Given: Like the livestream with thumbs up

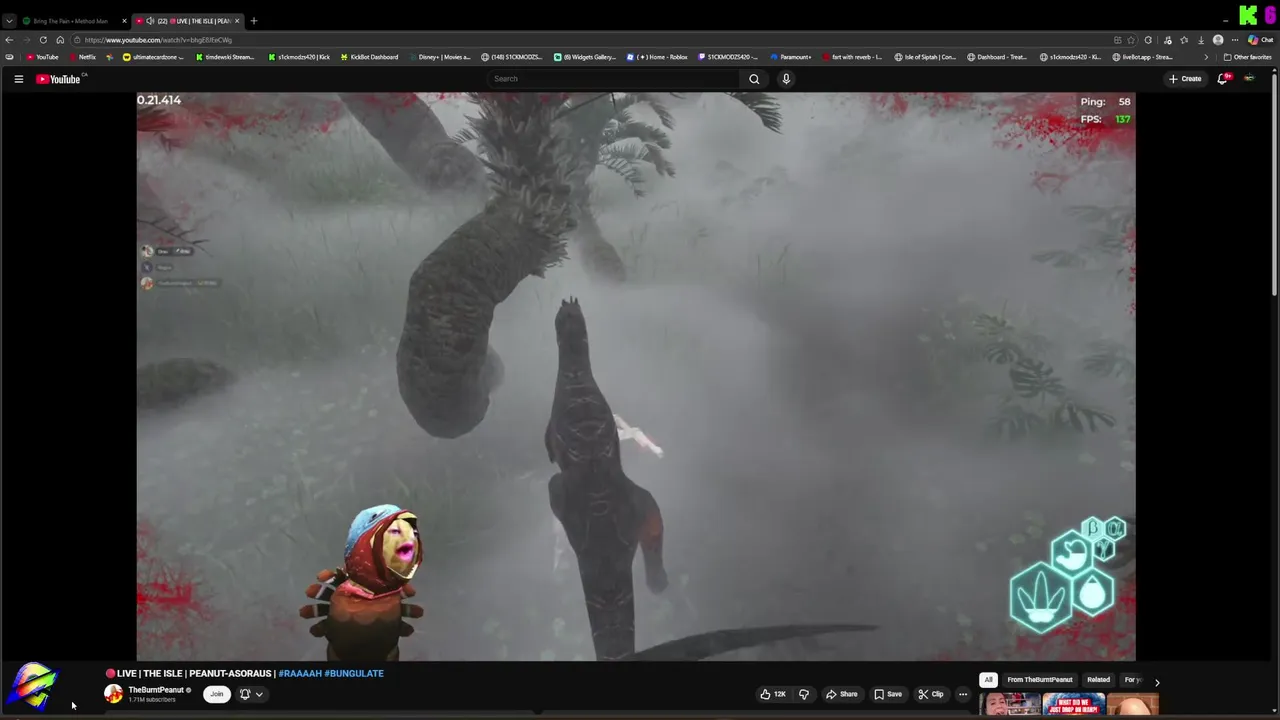Looking at the screenshot, I should (772, 694).
